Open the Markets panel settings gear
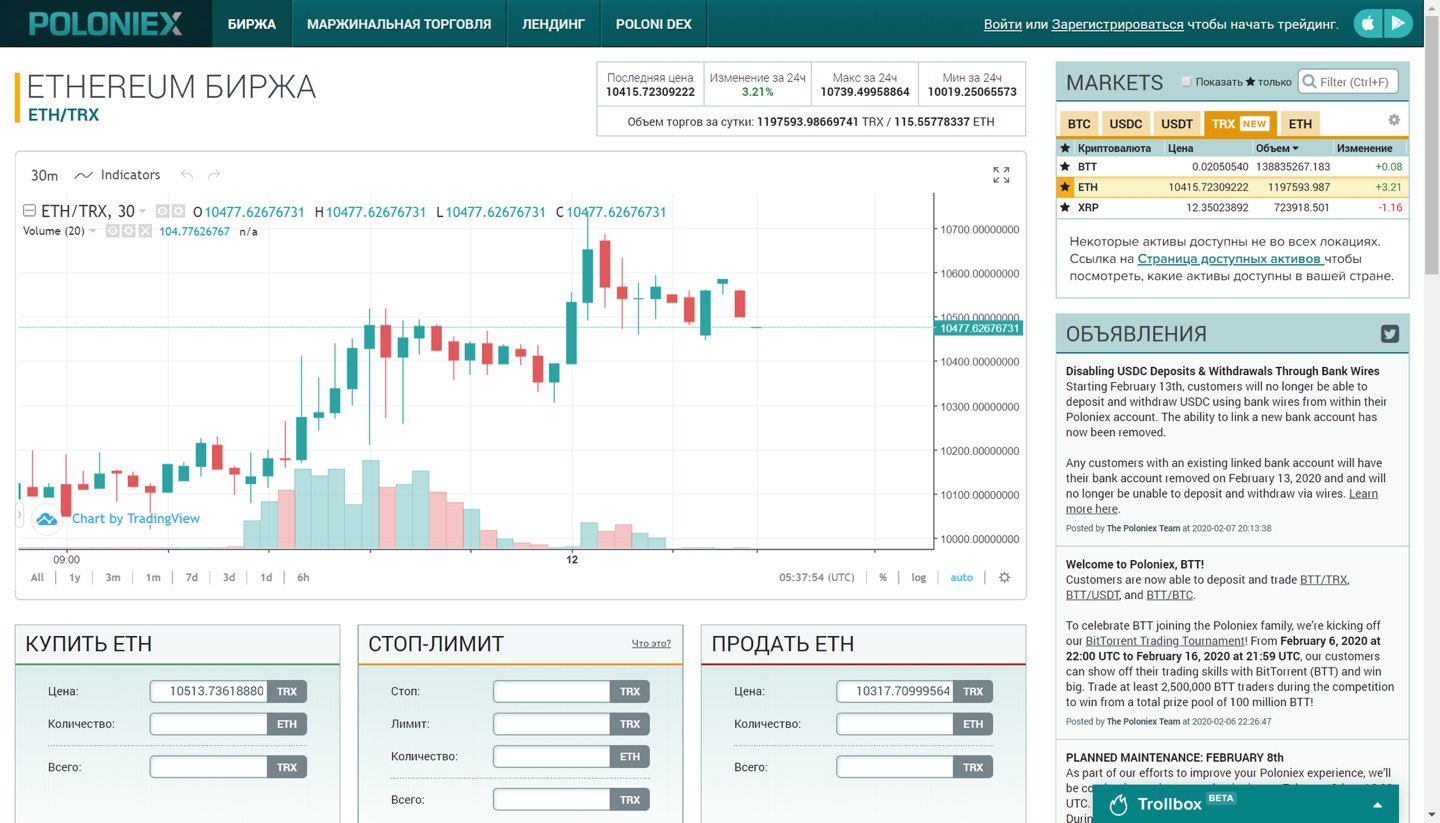 tap(1394, 120)
